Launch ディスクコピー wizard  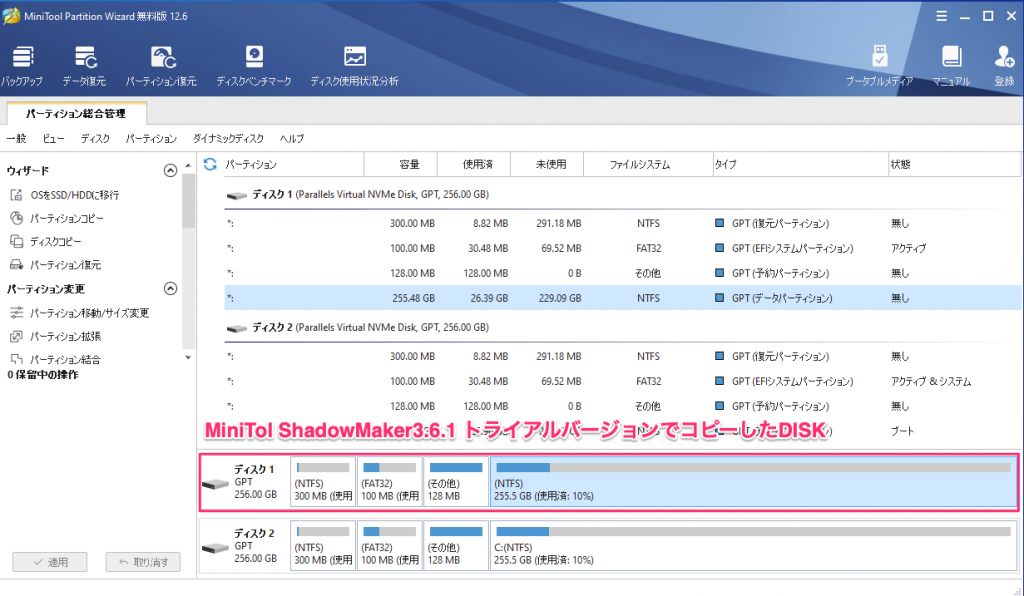coord(46,242)
